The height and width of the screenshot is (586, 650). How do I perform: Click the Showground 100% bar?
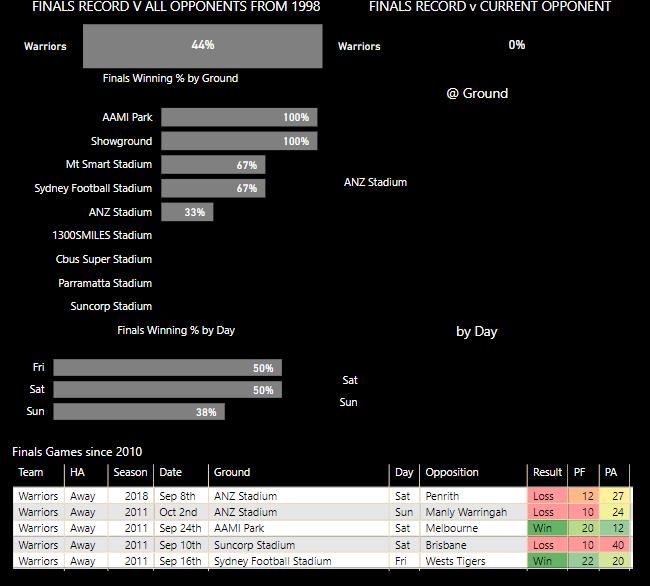[239, 141]
